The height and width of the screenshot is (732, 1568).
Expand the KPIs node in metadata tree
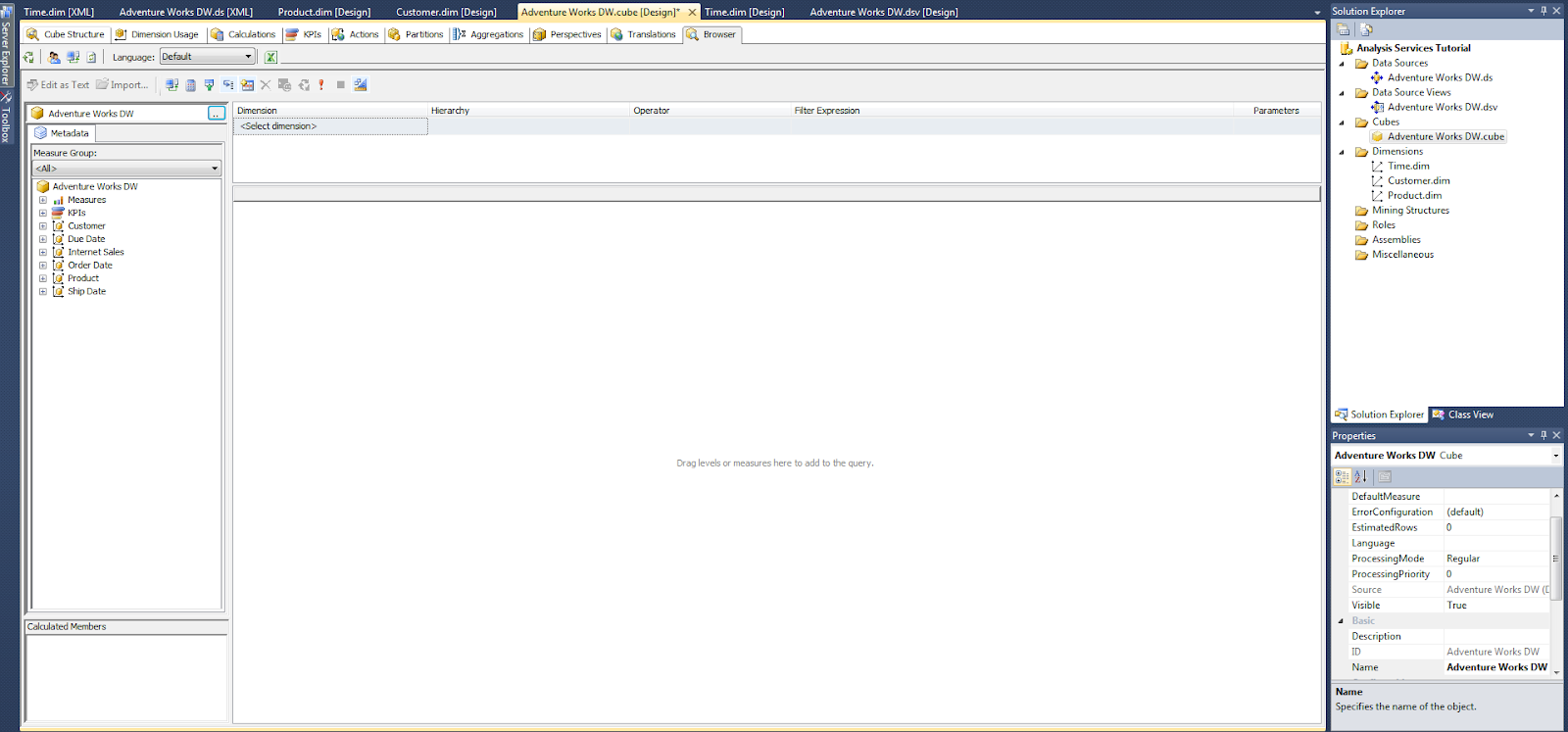coord(43,213)
